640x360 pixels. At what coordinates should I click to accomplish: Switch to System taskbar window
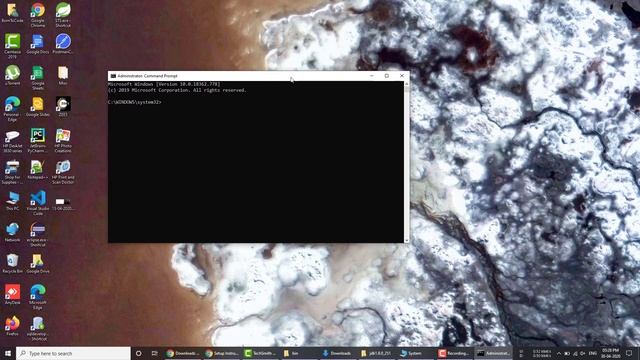(x=416, y=353)
